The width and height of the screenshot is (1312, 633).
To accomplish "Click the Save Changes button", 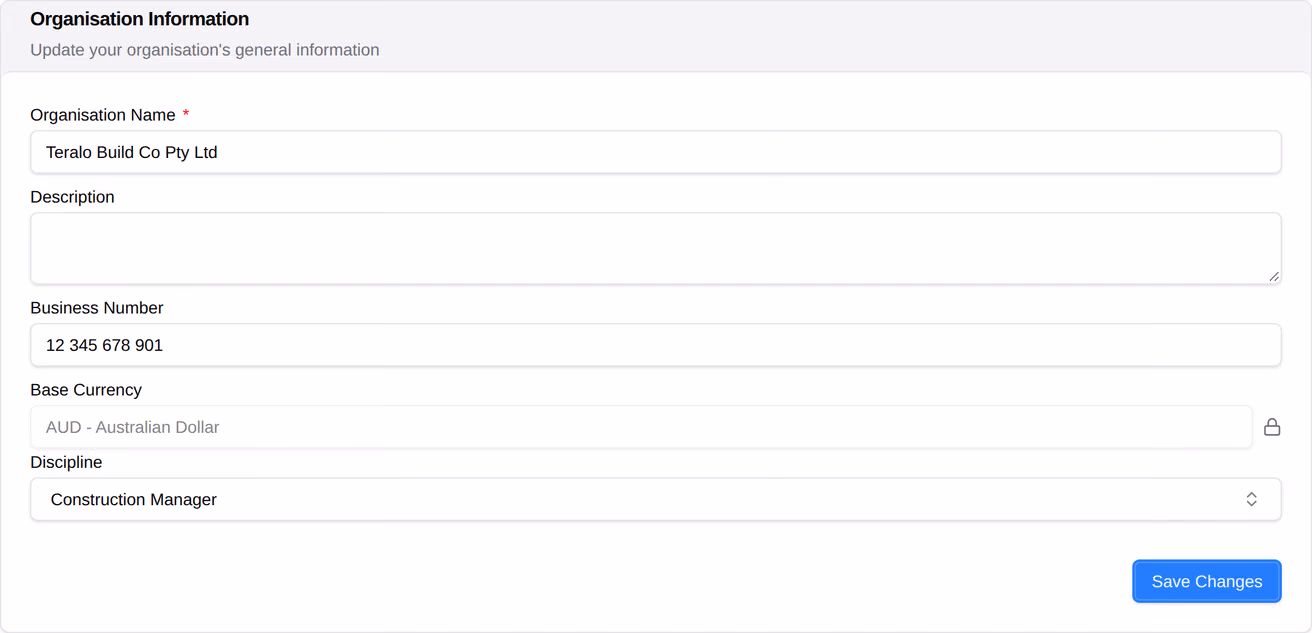I will [x=1207, y=581].
